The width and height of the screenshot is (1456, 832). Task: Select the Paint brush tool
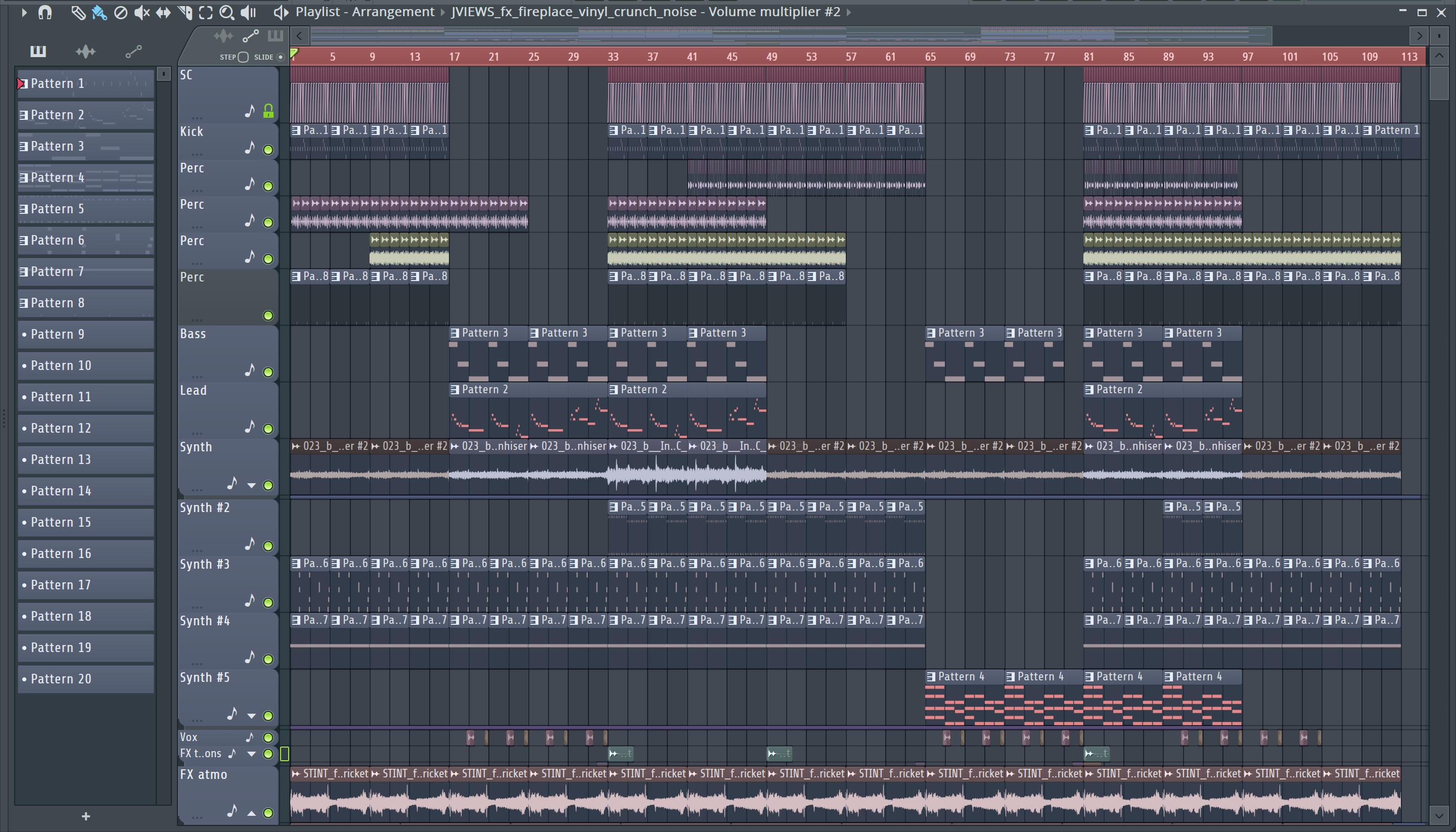[x=99, y=12]
